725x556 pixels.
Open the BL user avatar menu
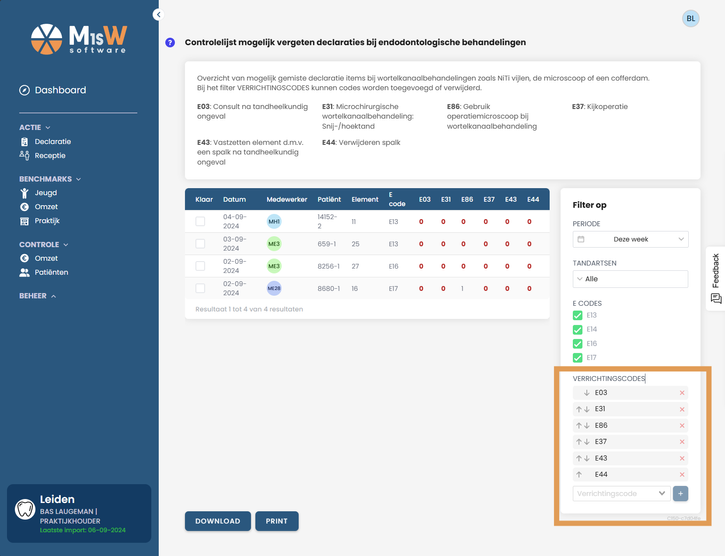point(690,19)
